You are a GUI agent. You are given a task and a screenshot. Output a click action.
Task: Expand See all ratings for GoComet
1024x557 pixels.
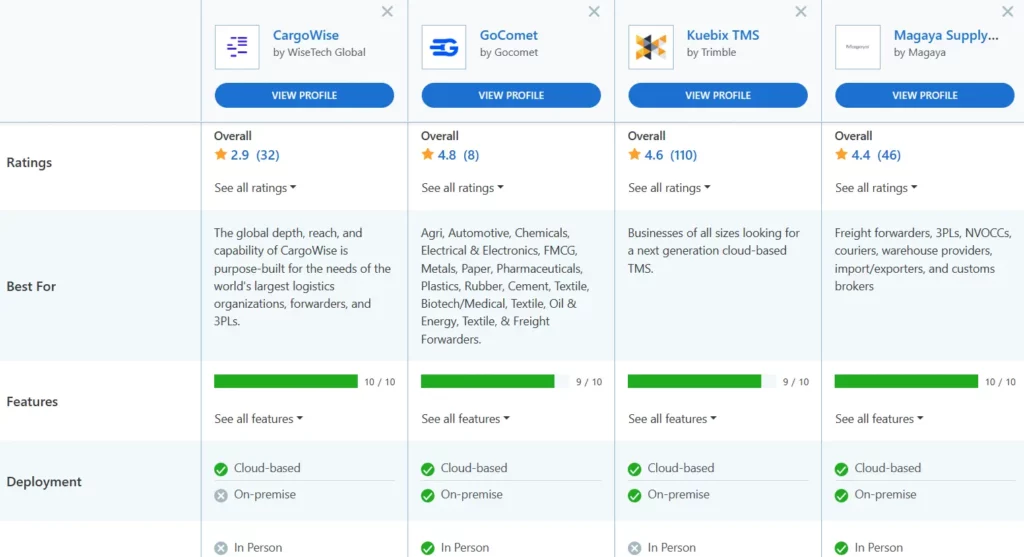point(462,188)
